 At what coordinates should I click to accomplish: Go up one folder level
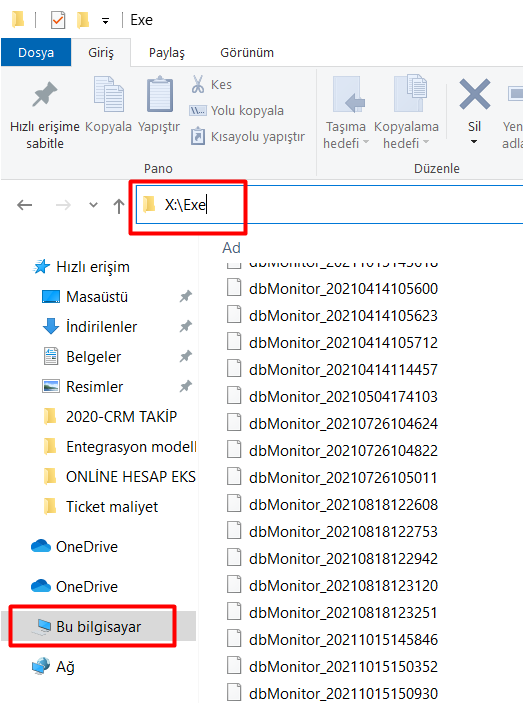tap(119, 206)
